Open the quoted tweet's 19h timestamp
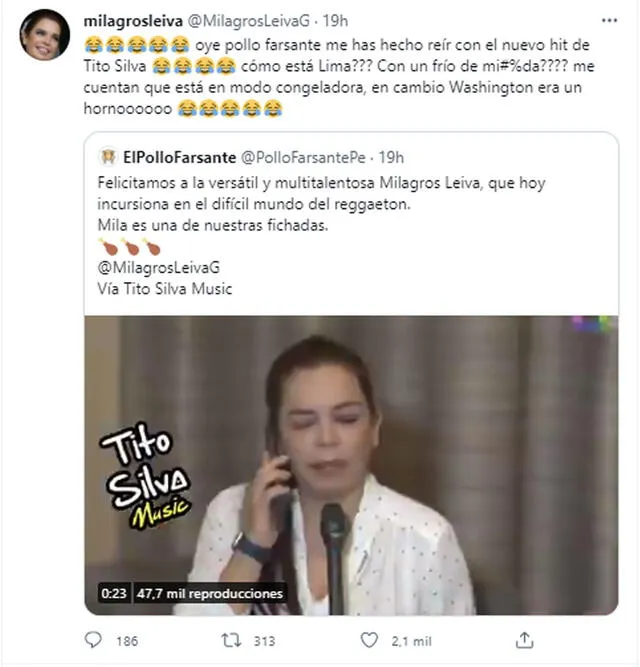Viewport: 640px width, 667px height. click(391, 157)
